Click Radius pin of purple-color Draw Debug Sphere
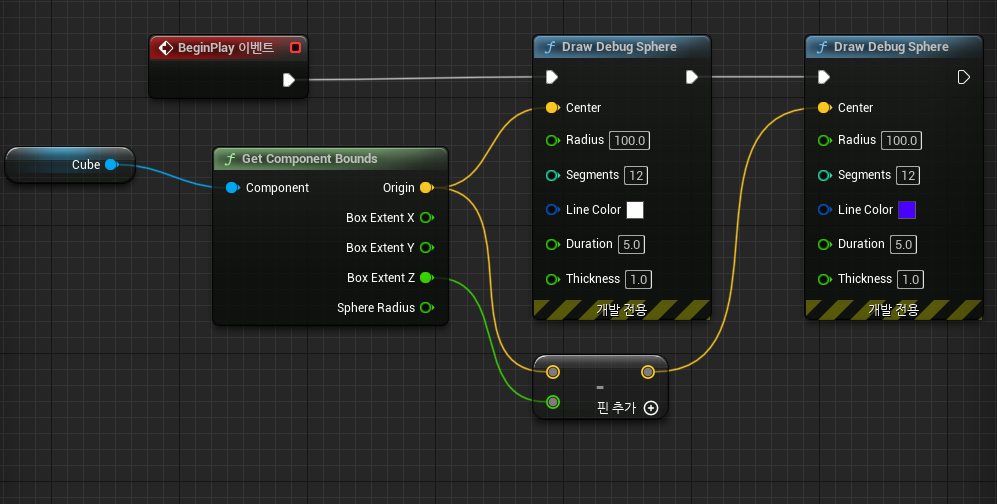997x504 pixels. [825, 140]
